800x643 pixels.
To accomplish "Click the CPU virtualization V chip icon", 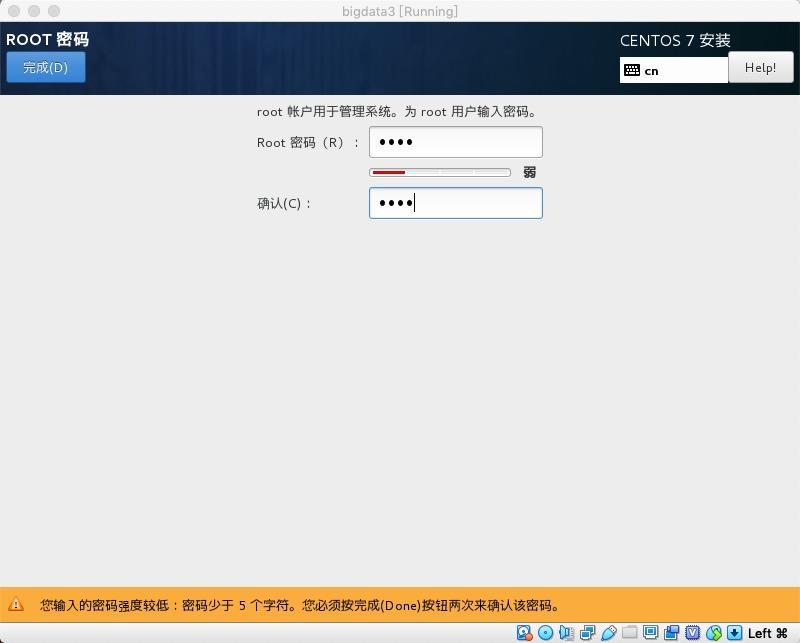I will [x=692, y=633].
